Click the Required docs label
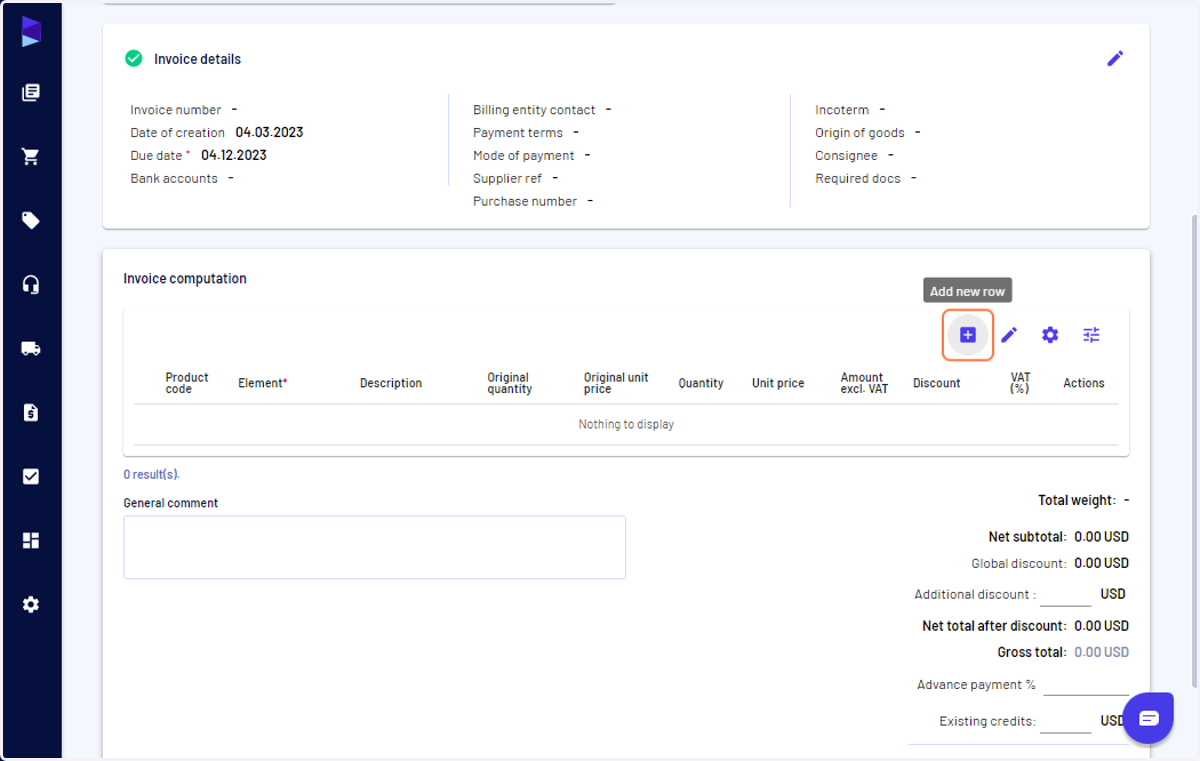 (858, 178)
